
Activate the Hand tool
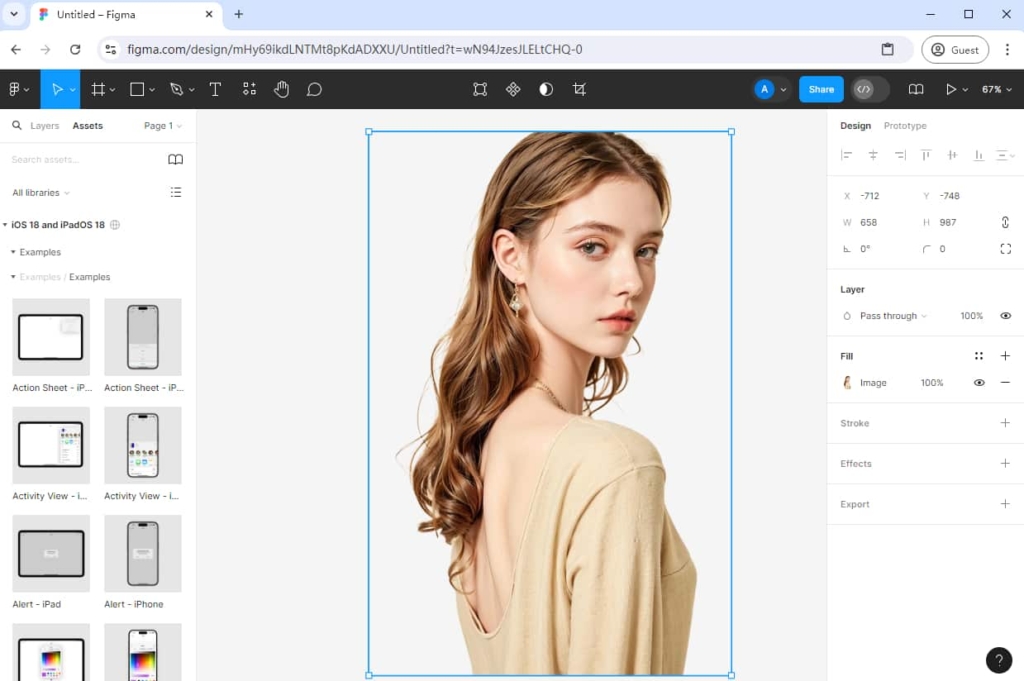click(281, 89)
